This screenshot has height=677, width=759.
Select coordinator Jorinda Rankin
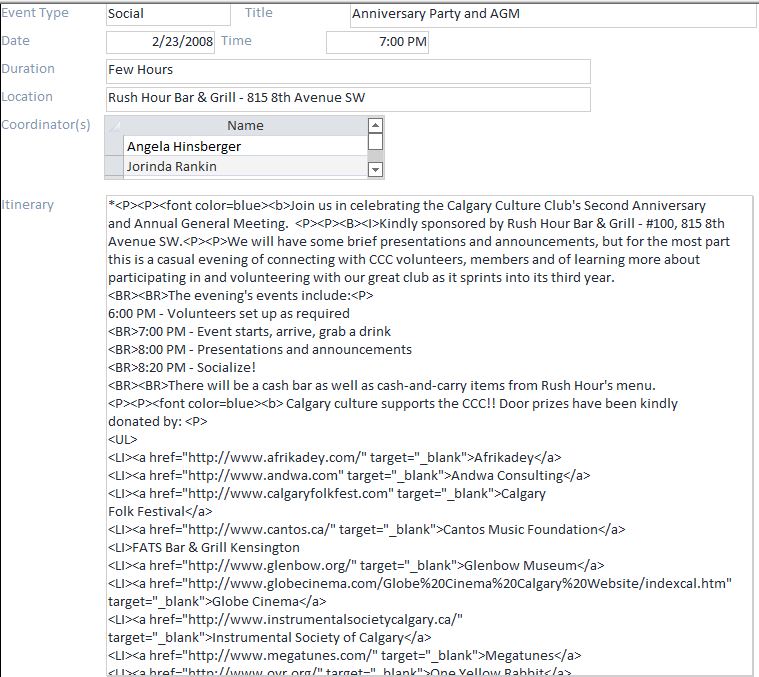click(x=245, y=166)
